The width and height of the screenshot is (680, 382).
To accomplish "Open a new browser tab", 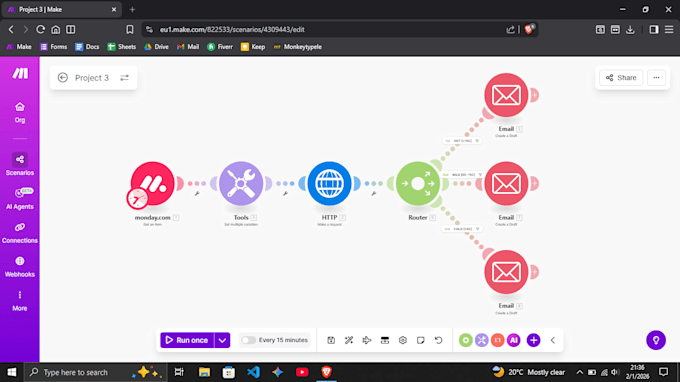I will pos(132,10).
